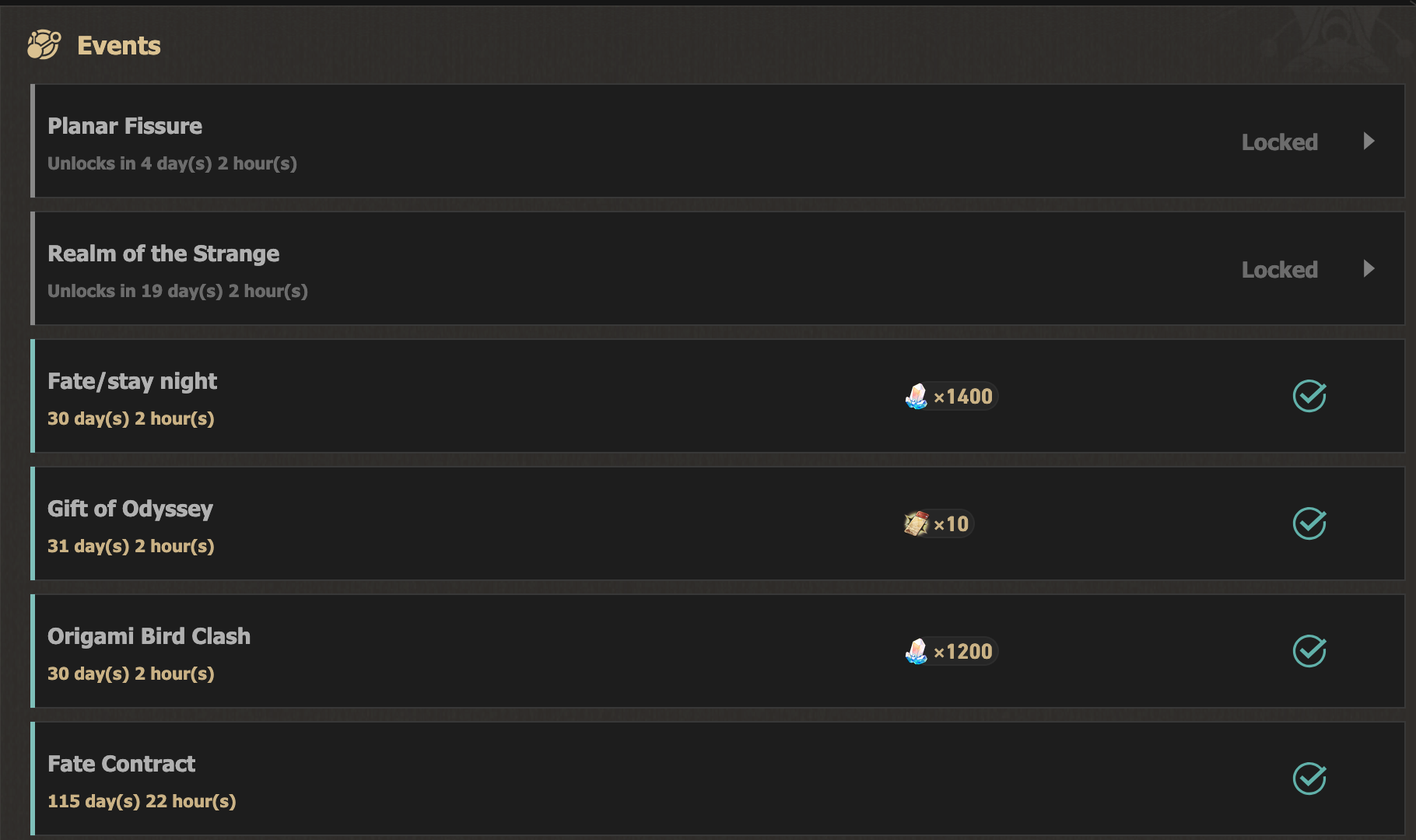Select the Planar Fissure event title

[124, 126]
